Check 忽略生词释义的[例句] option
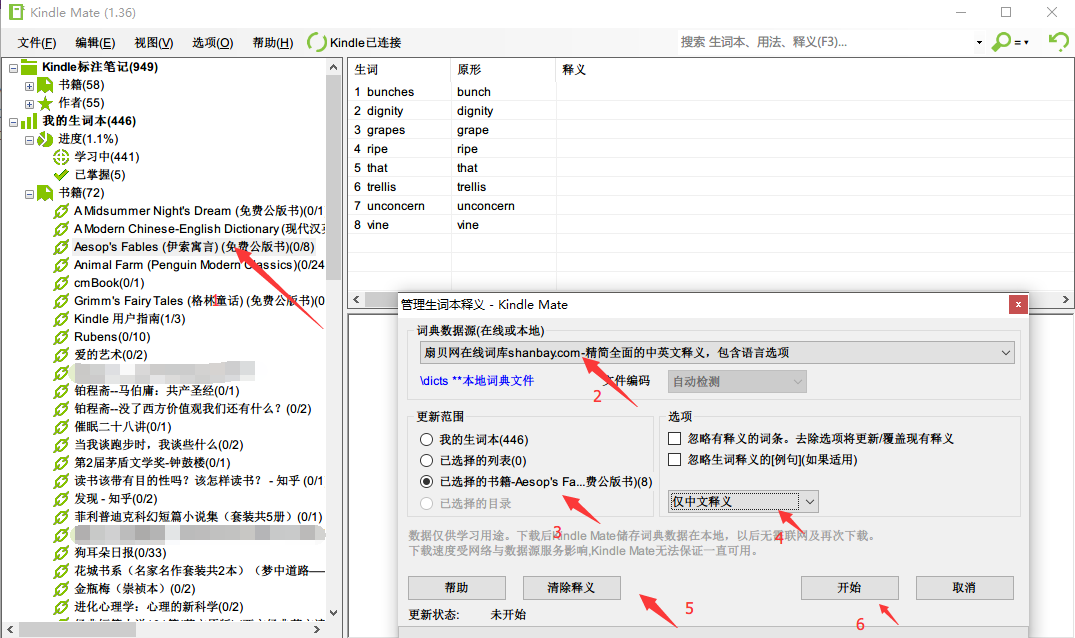 tap(675, 460)
